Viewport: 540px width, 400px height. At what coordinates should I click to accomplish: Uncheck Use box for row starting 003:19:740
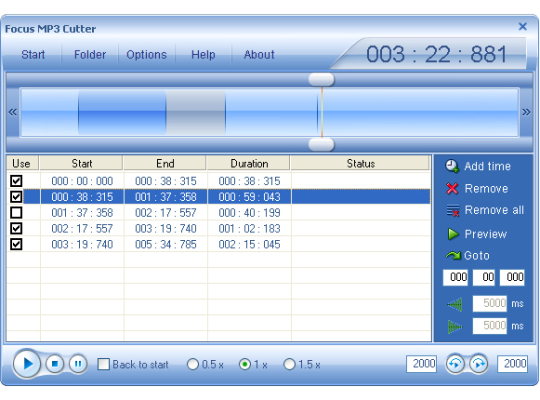(x=16, y=244)
